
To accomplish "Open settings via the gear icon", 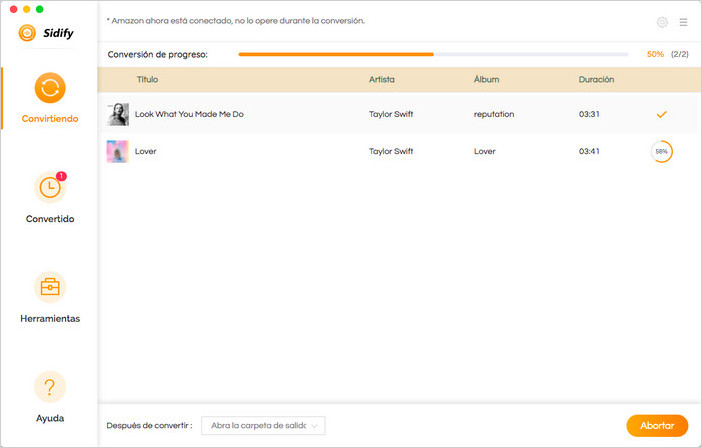I will tap(662, 22).
